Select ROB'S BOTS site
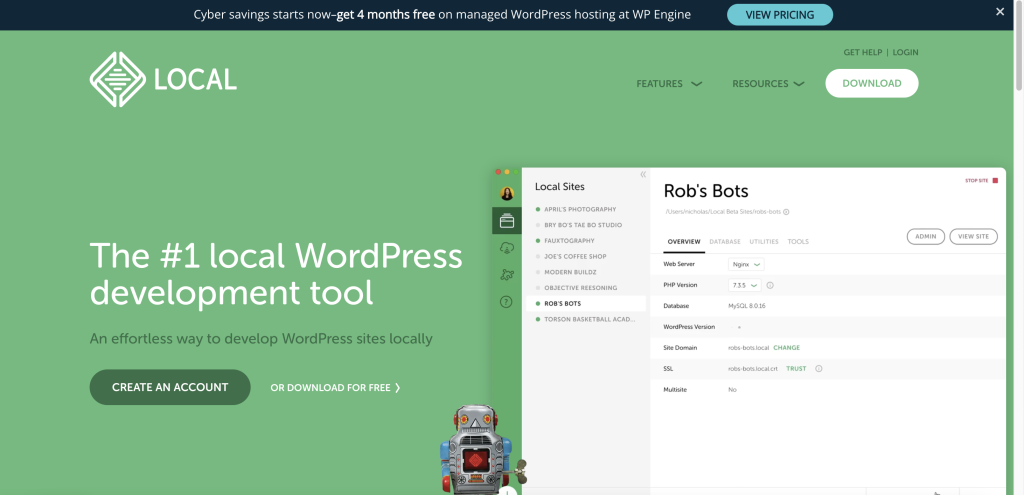Screen dimensions: 1024x495 pos(586,304)
